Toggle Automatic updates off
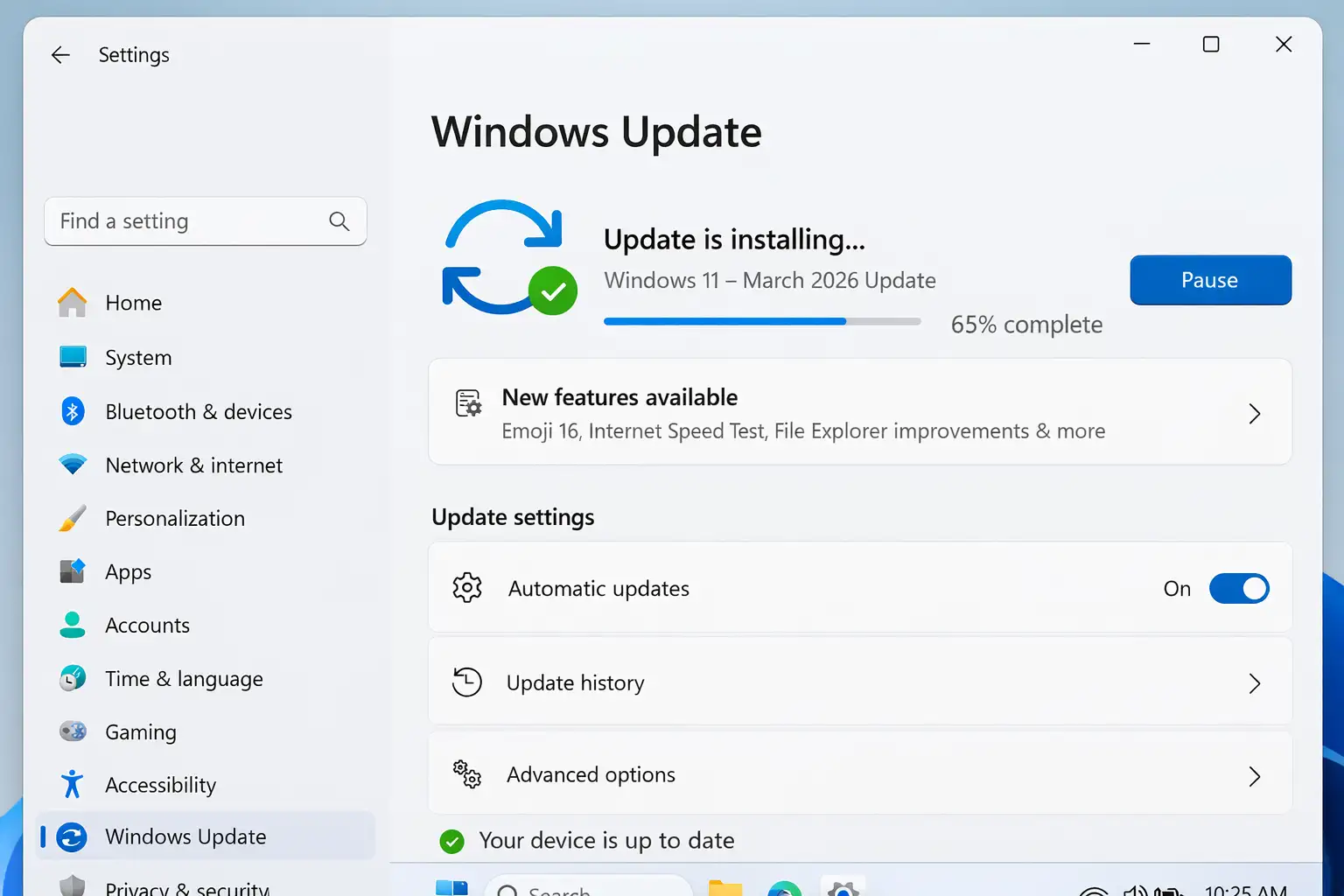Viewport: 1344px width, 896px height. (1240, 588)
